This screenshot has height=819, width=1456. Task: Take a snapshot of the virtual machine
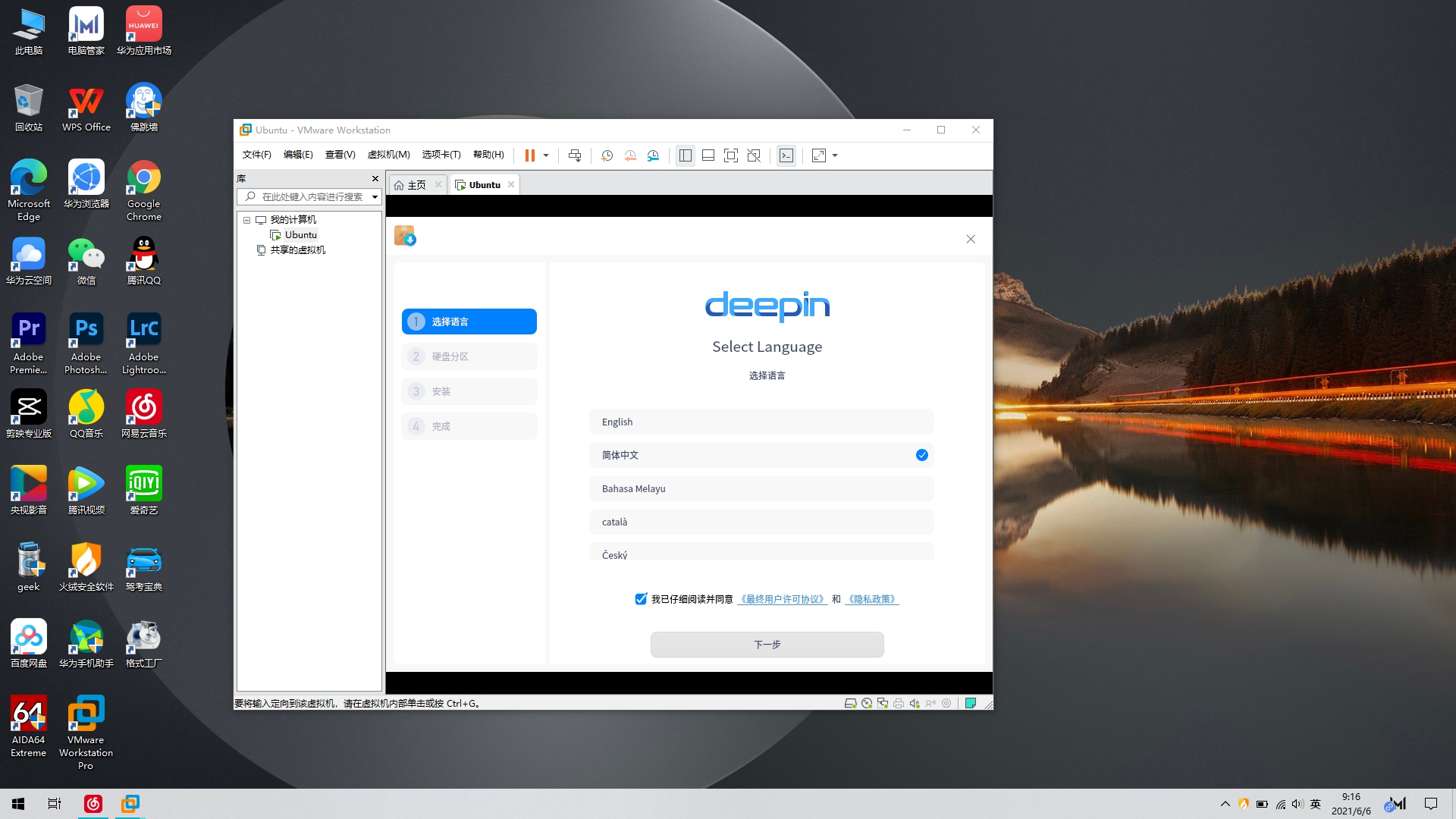pos(607,155)
